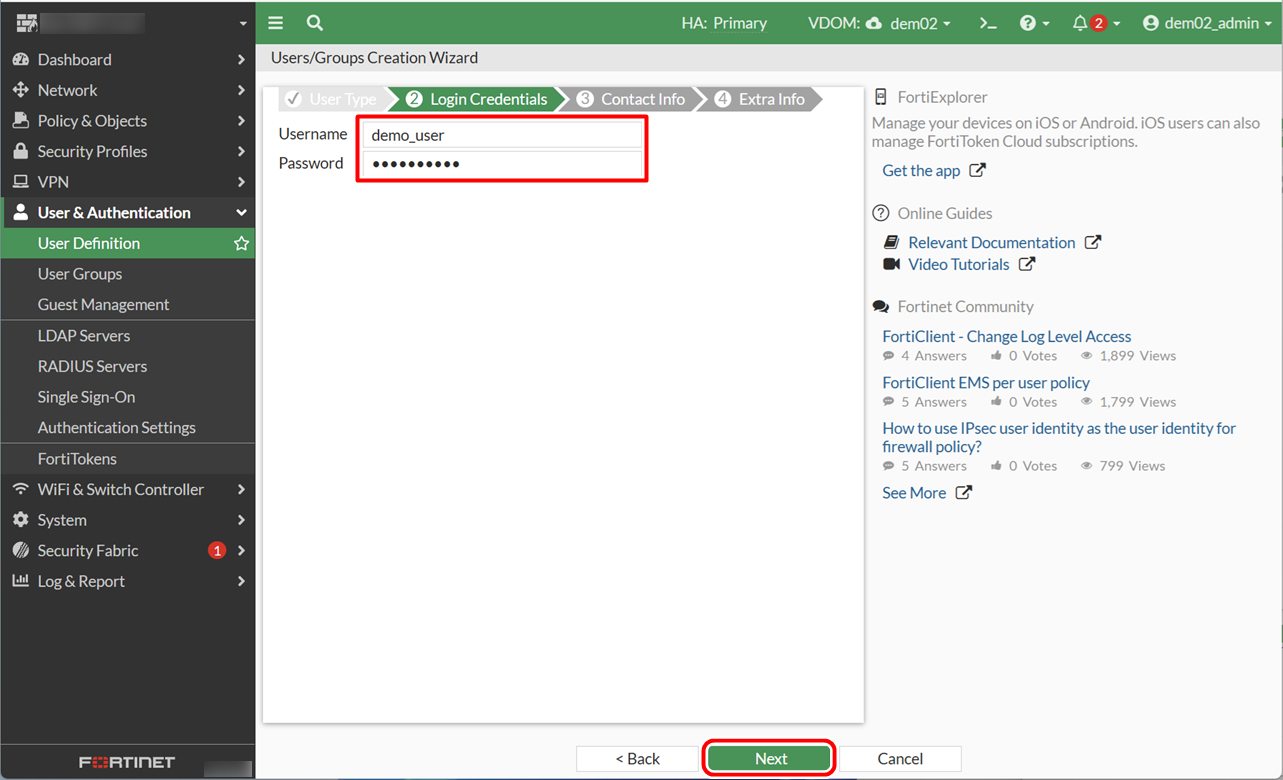Image resolution: width=1283 pixels, height=780 pixels.
Task: Expand the System menu chevron
Action: click(241, 520)
